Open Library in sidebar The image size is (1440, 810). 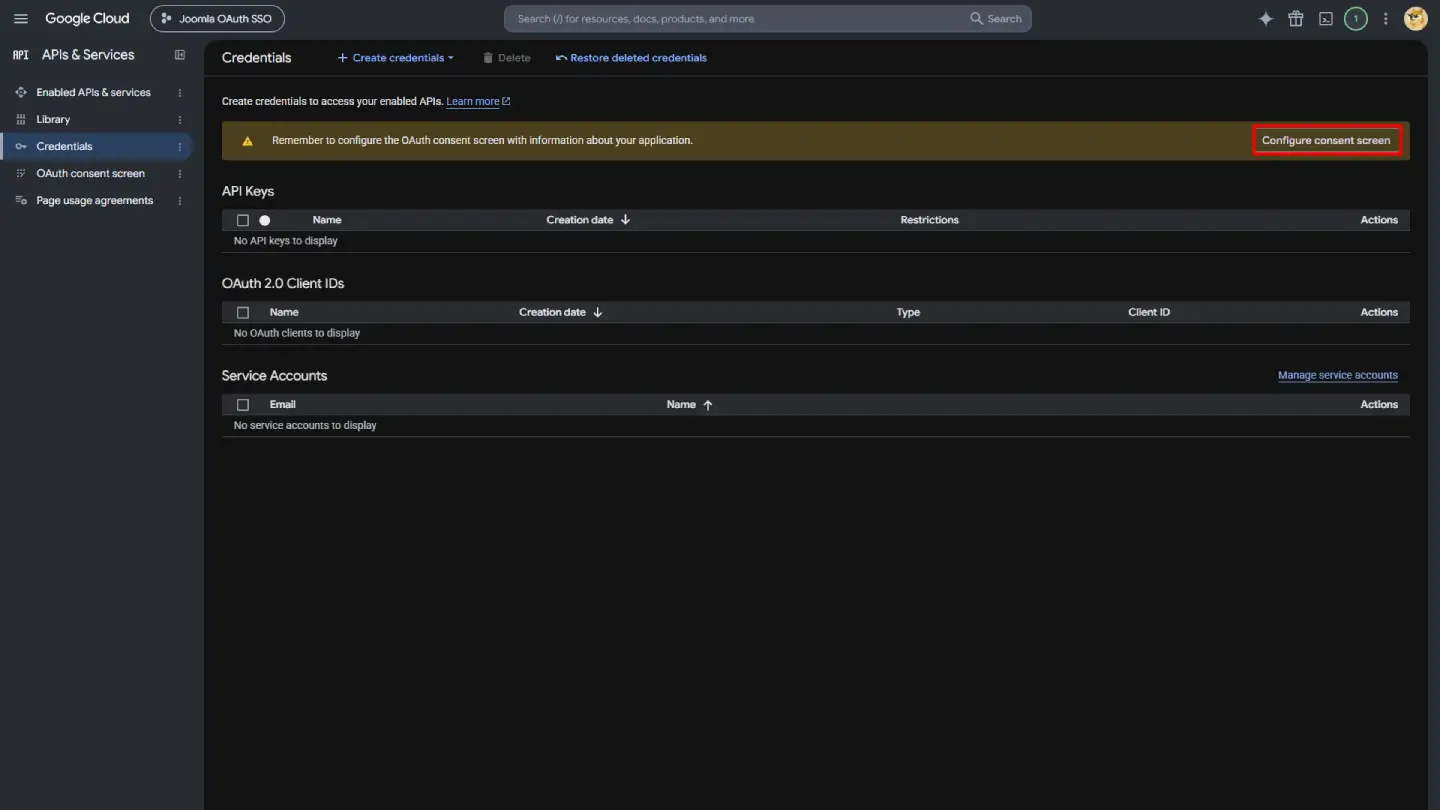coord(53,120)
